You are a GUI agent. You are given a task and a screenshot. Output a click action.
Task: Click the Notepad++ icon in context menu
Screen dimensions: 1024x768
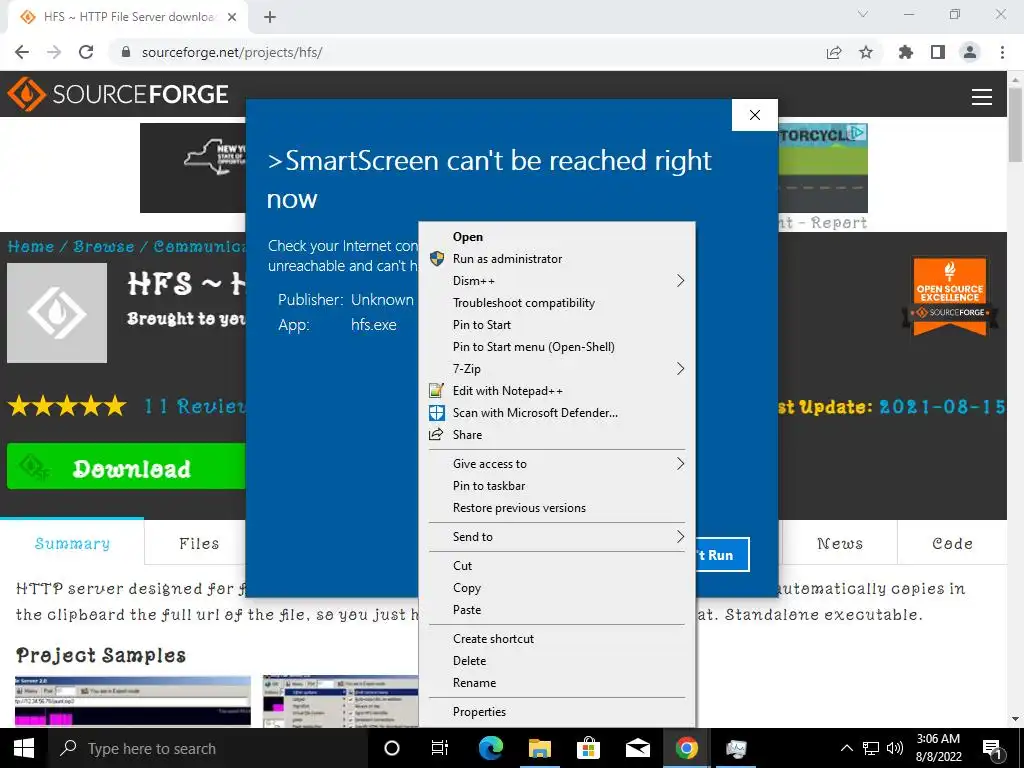[x=436, y=391]
